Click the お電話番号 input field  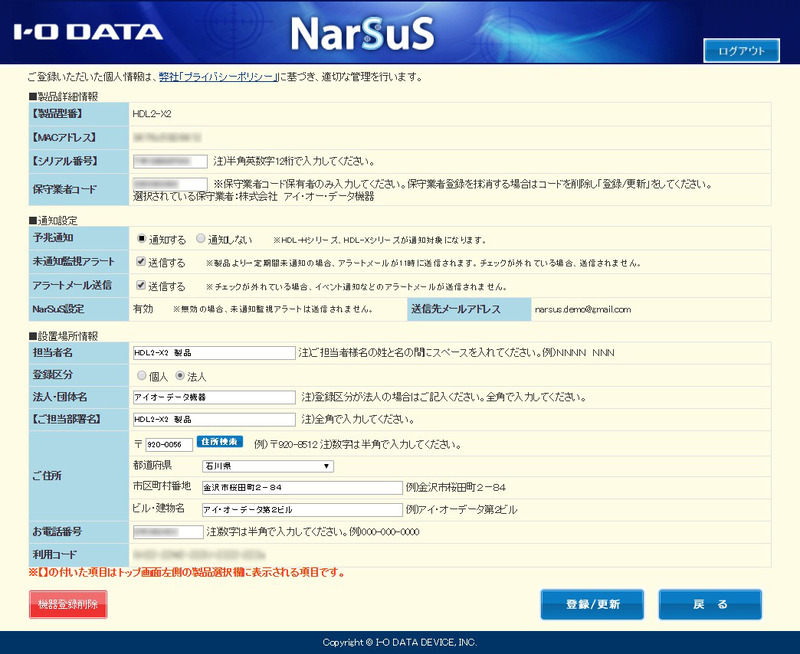click(168, 532)
